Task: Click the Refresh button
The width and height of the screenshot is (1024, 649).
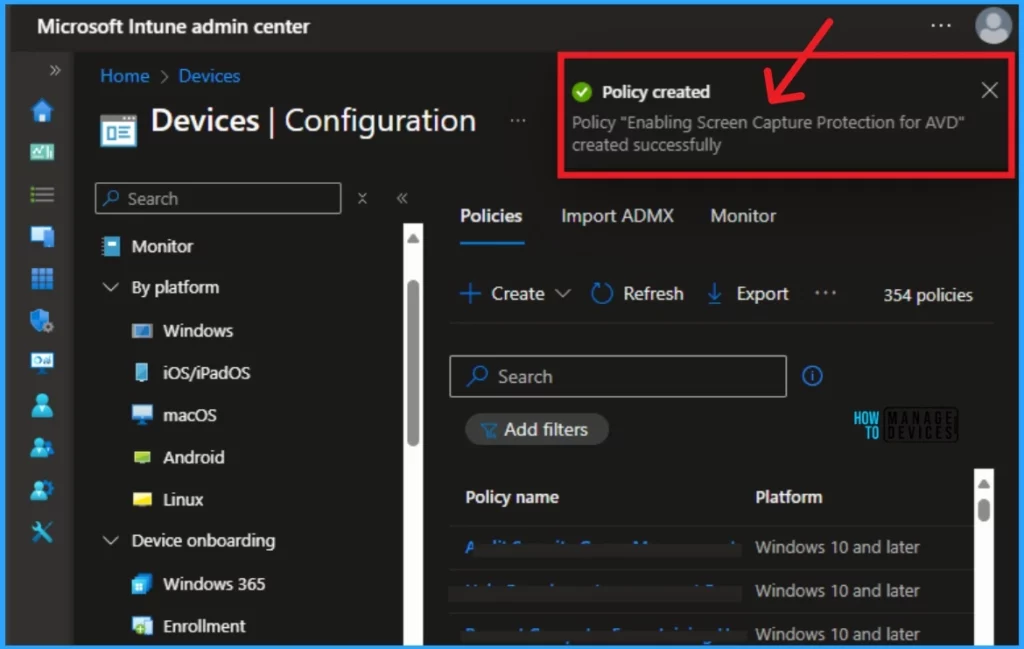Action: click(x=637, y=294)
